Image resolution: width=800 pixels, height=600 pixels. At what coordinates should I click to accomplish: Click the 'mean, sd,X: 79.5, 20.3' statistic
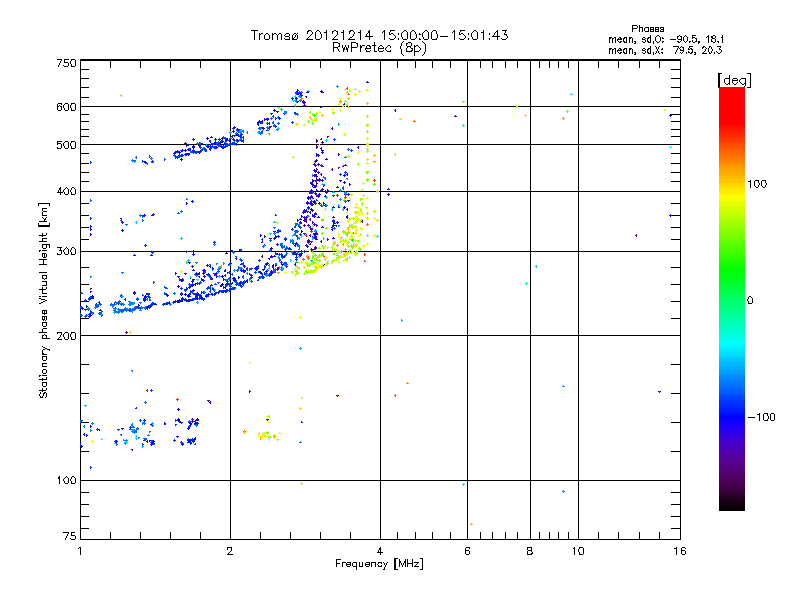tap(665, 50)
